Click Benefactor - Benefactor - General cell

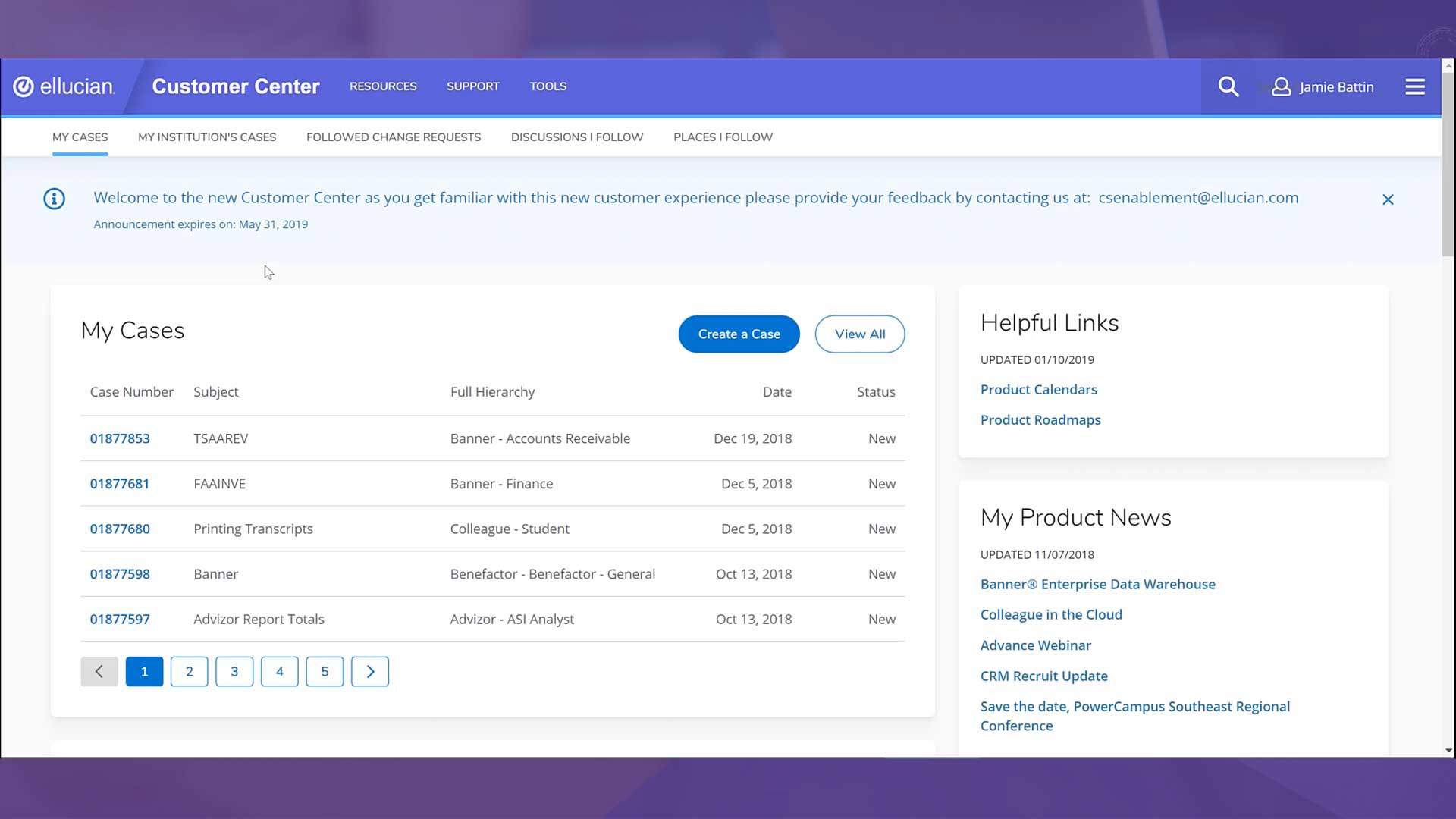pos(552,574)
